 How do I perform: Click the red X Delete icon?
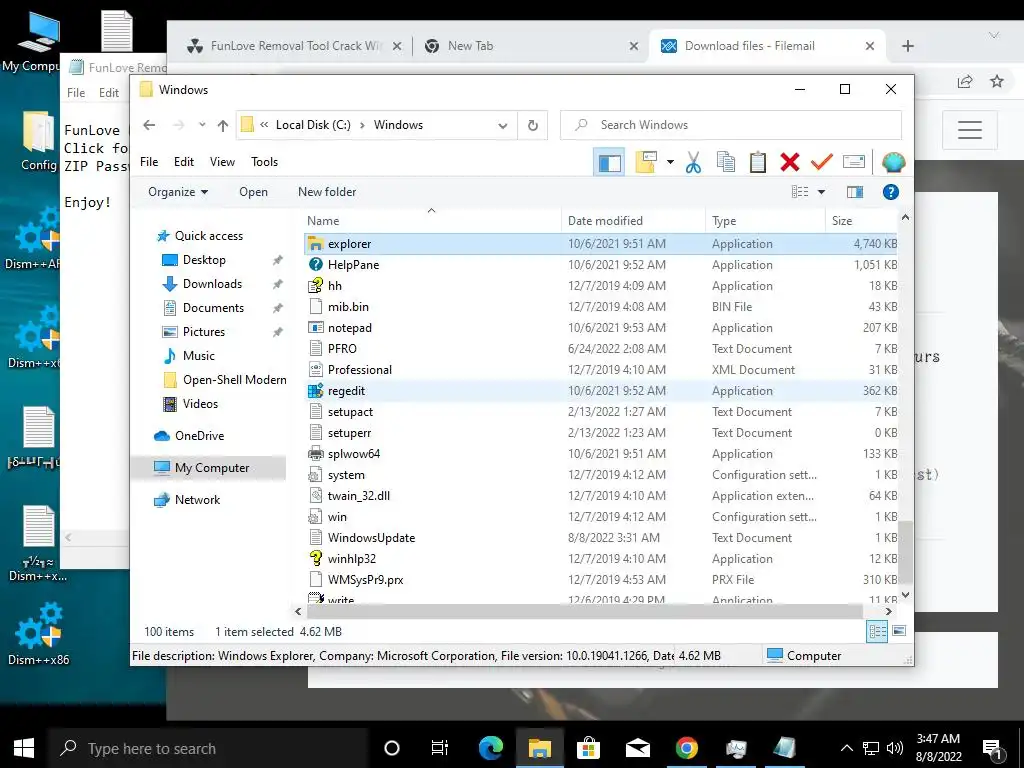click(x=790, y=163)
